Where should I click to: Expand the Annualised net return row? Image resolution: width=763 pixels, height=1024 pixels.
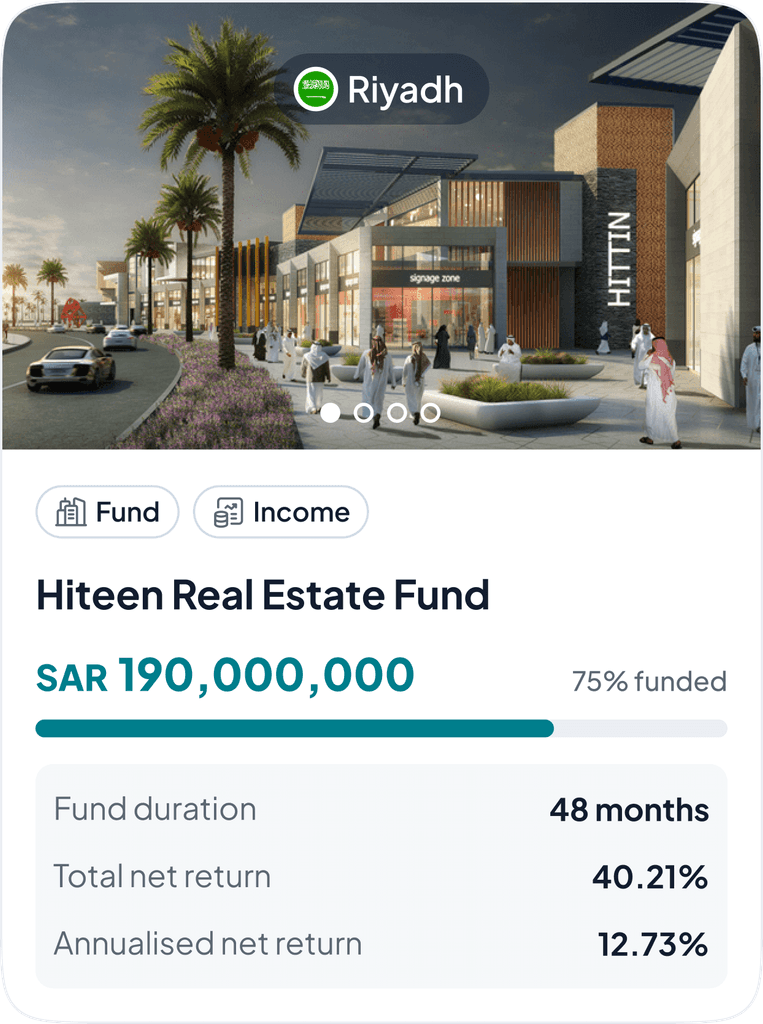click(x=381, y=942)
